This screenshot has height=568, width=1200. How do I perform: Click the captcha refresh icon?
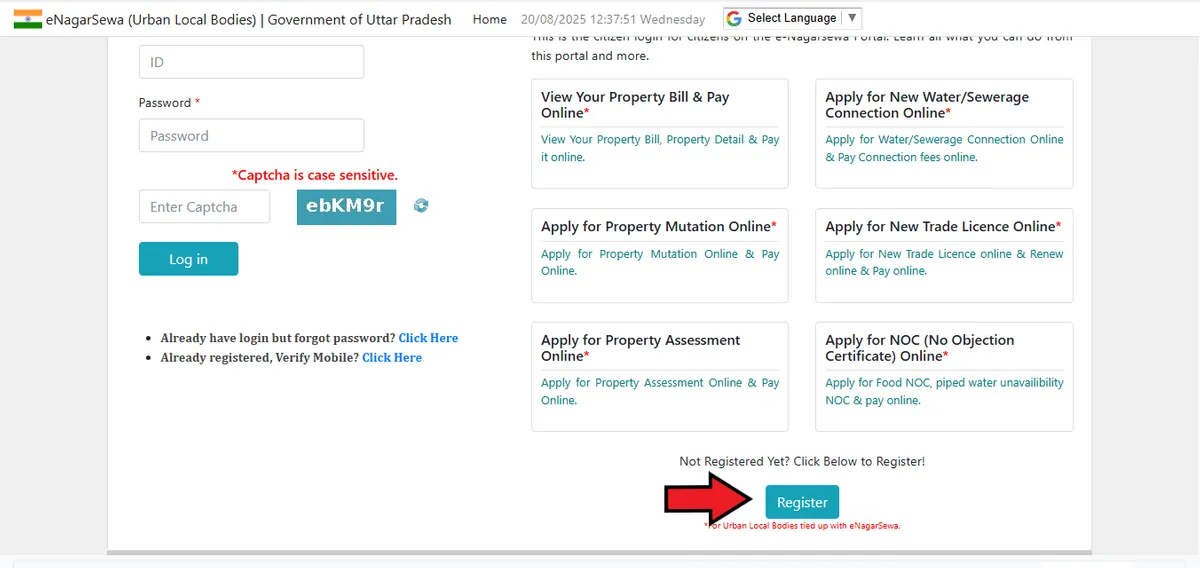click(x=421, y=206)
